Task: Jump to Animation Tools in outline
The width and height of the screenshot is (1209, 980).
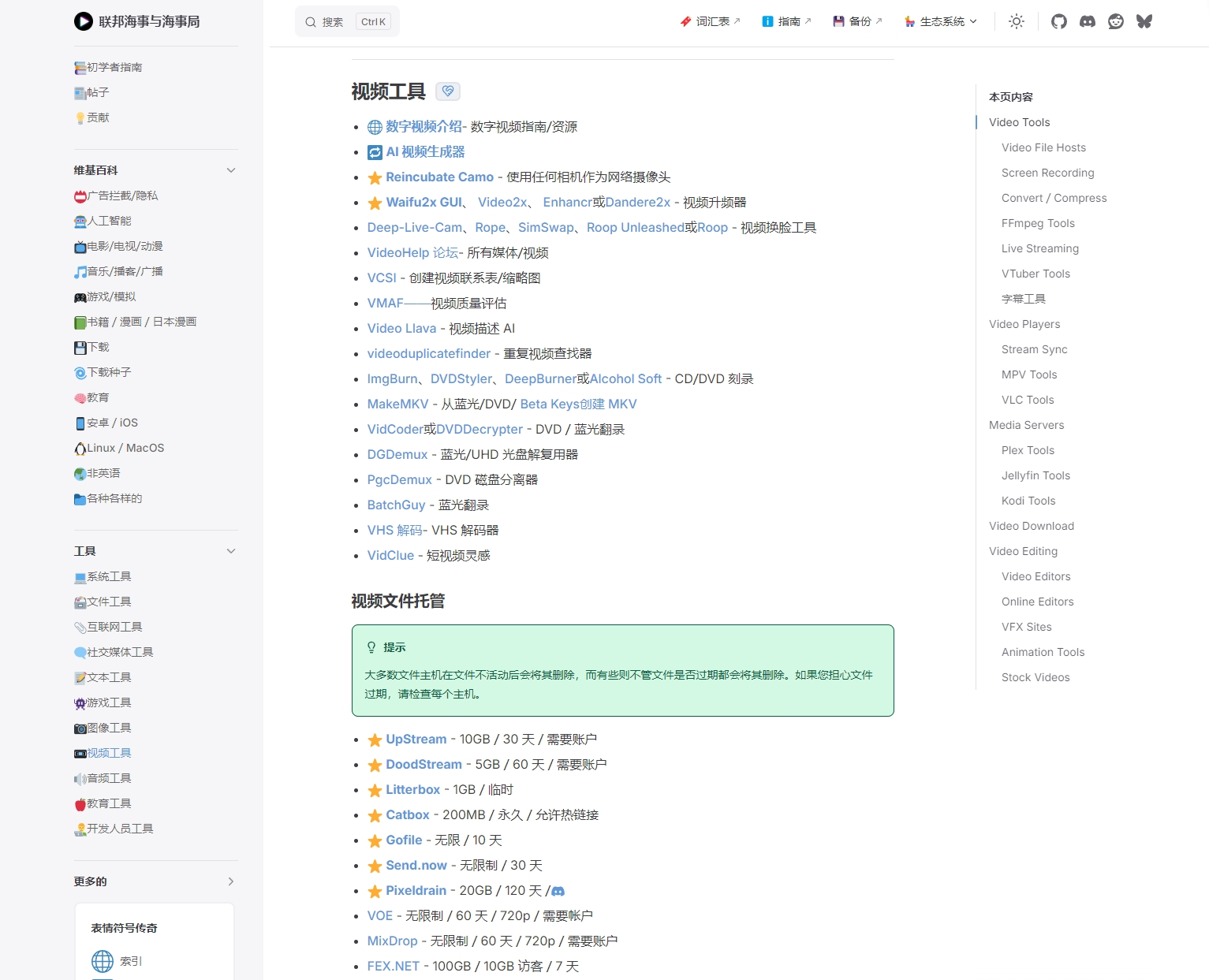Action: tap(1043, 652)
